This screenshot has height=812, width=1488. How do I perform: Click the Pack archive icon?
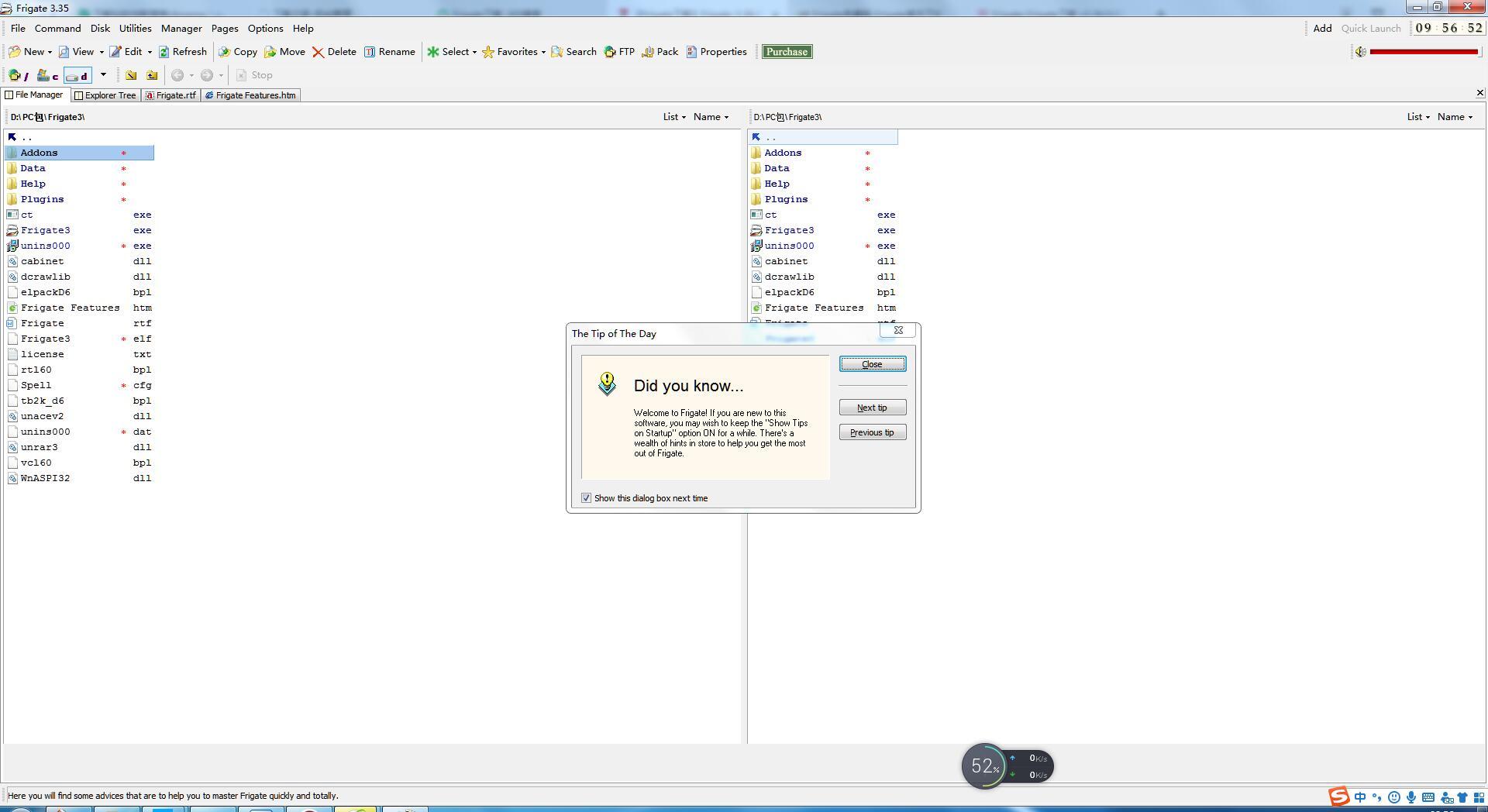[648, 52]
